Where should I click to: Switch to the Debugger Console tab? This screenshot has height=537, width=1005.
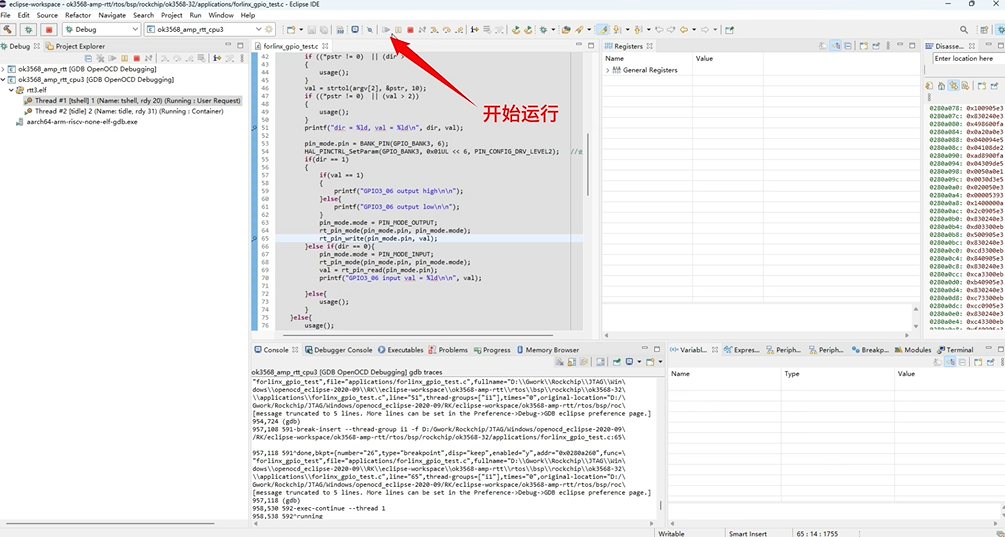coord(338,350)
